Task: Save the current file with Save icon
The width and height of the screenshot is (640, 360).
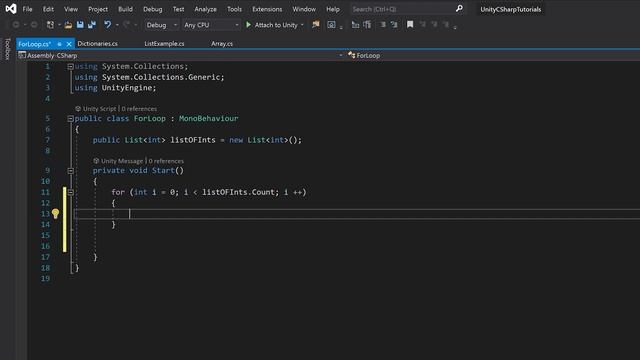Action: click(x=80, y=25)
